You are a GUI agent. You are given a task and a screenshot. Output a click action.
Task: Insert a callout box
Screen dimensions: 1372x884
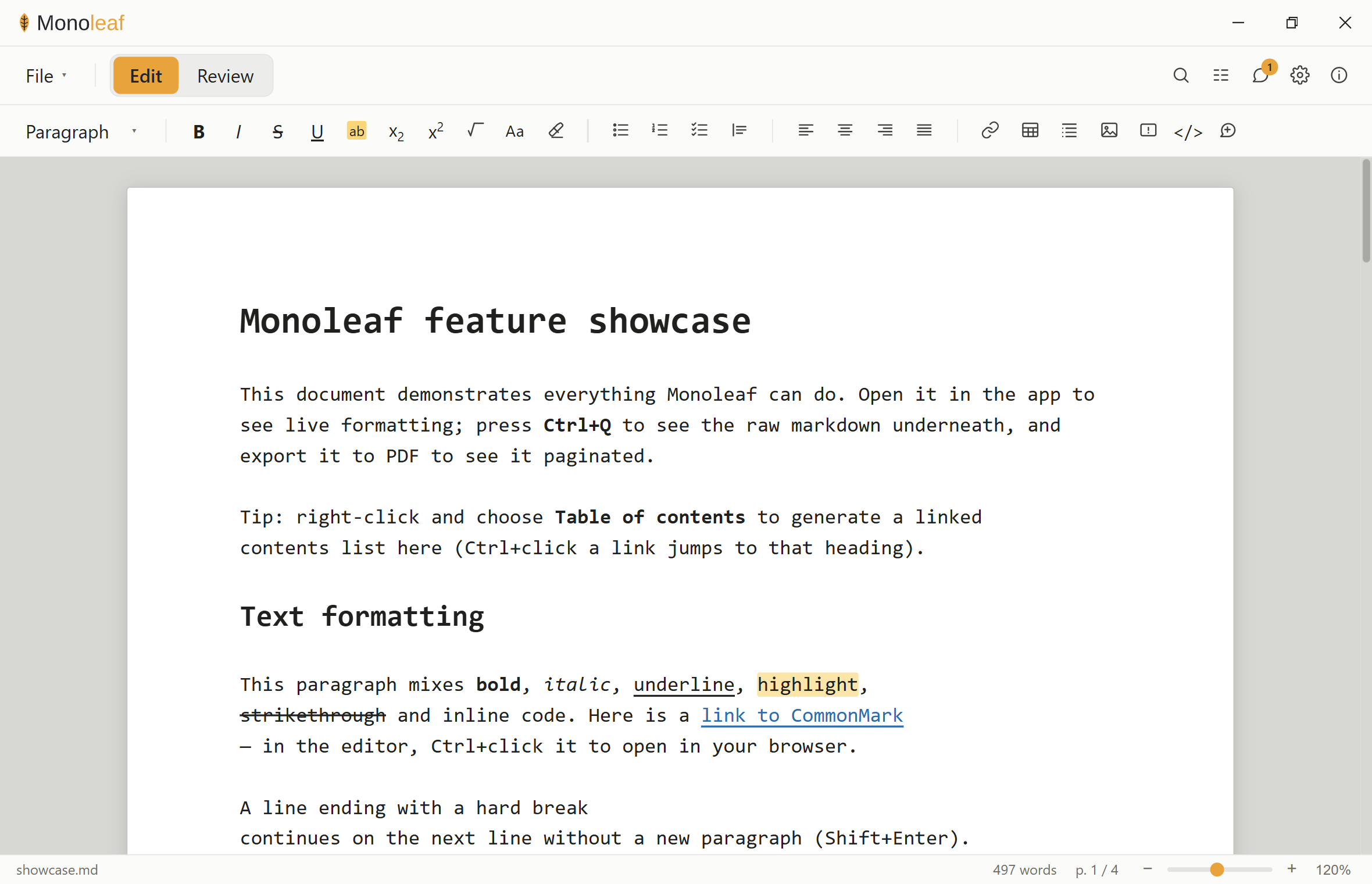1148,130
